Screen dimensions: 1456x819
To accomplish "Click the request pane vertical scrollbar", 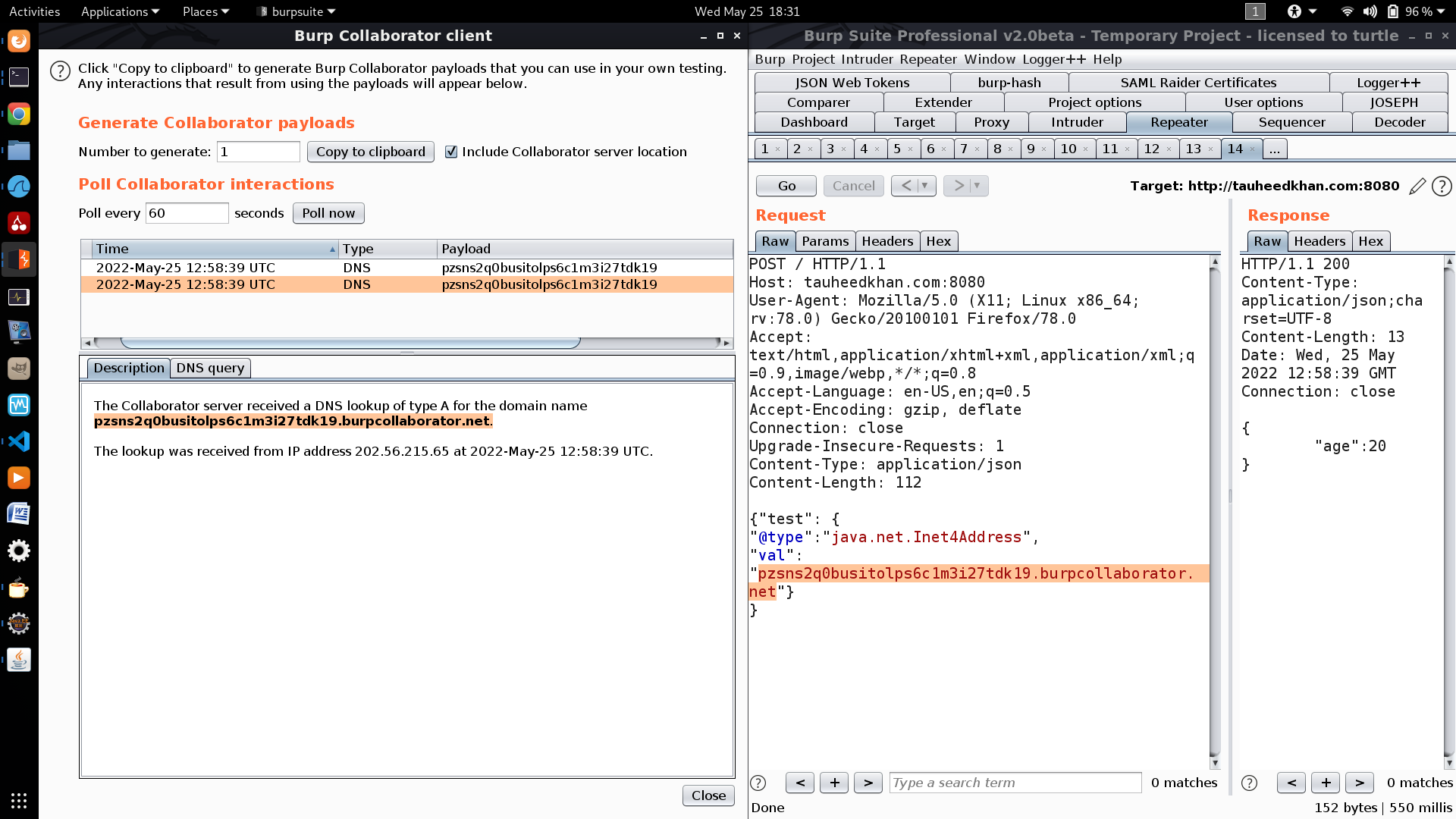I will [1215, 513].
